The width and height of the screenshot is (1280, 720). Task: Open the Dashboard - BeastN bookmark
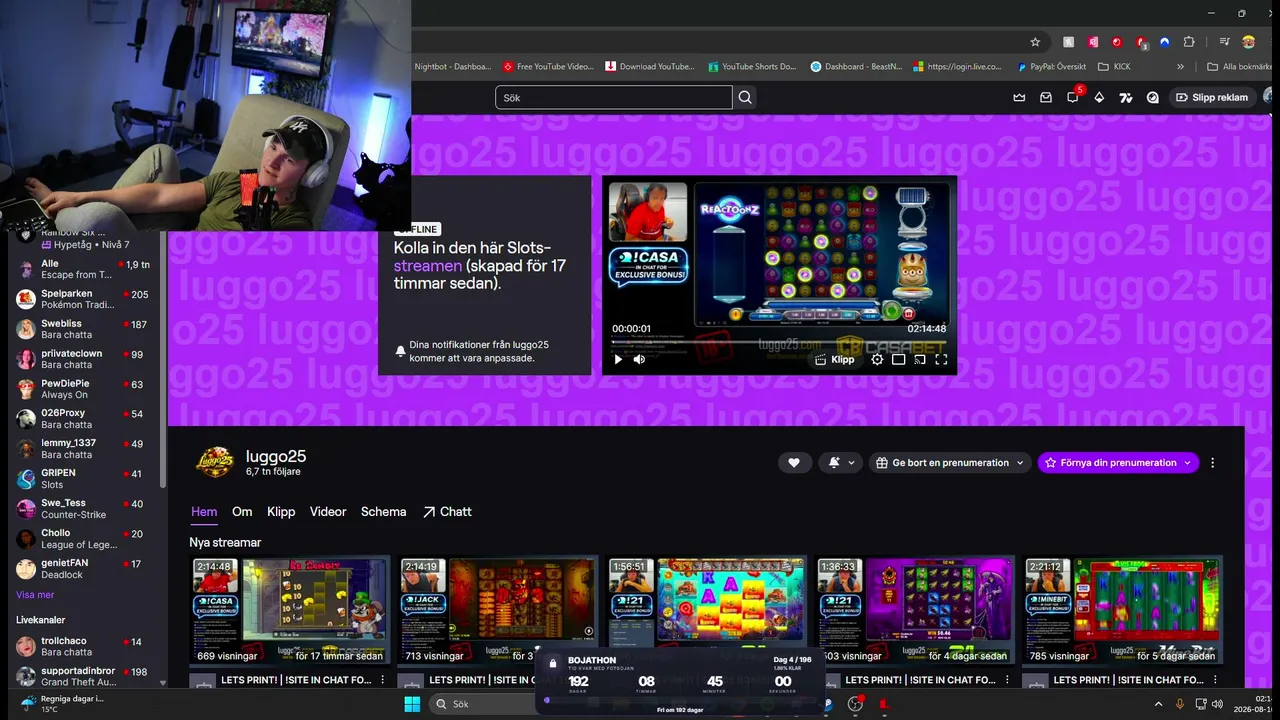pyautogui.click(x=856, y=67)
